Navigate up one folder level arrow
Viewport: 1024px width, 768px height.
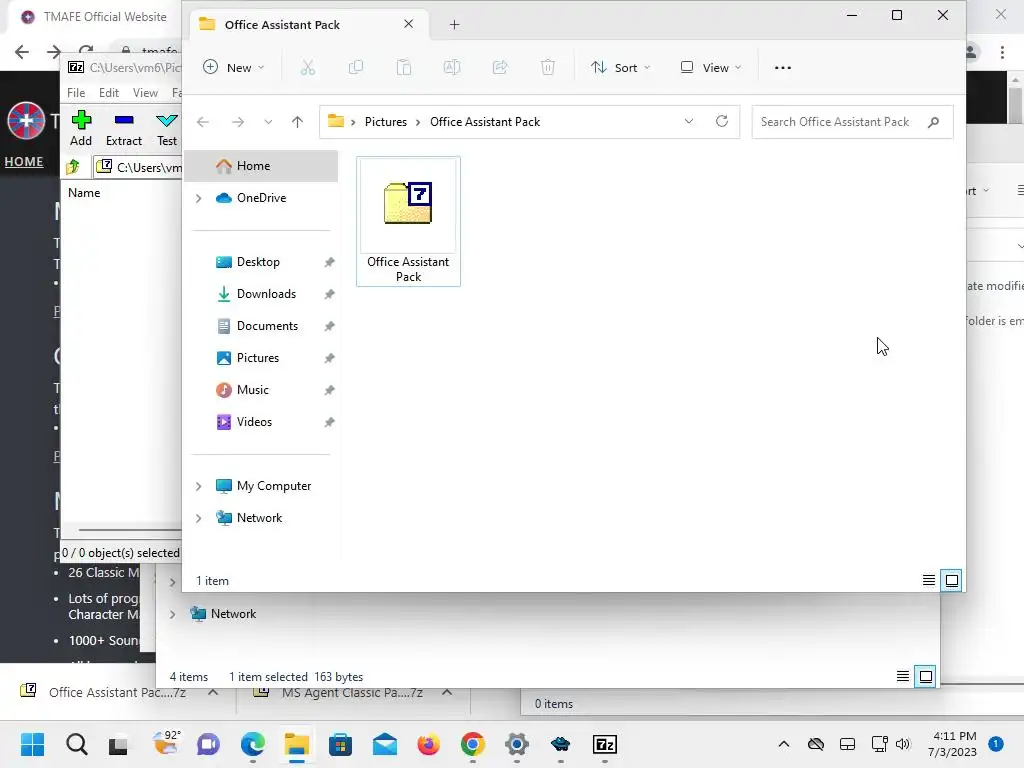(x=297, y=122)
